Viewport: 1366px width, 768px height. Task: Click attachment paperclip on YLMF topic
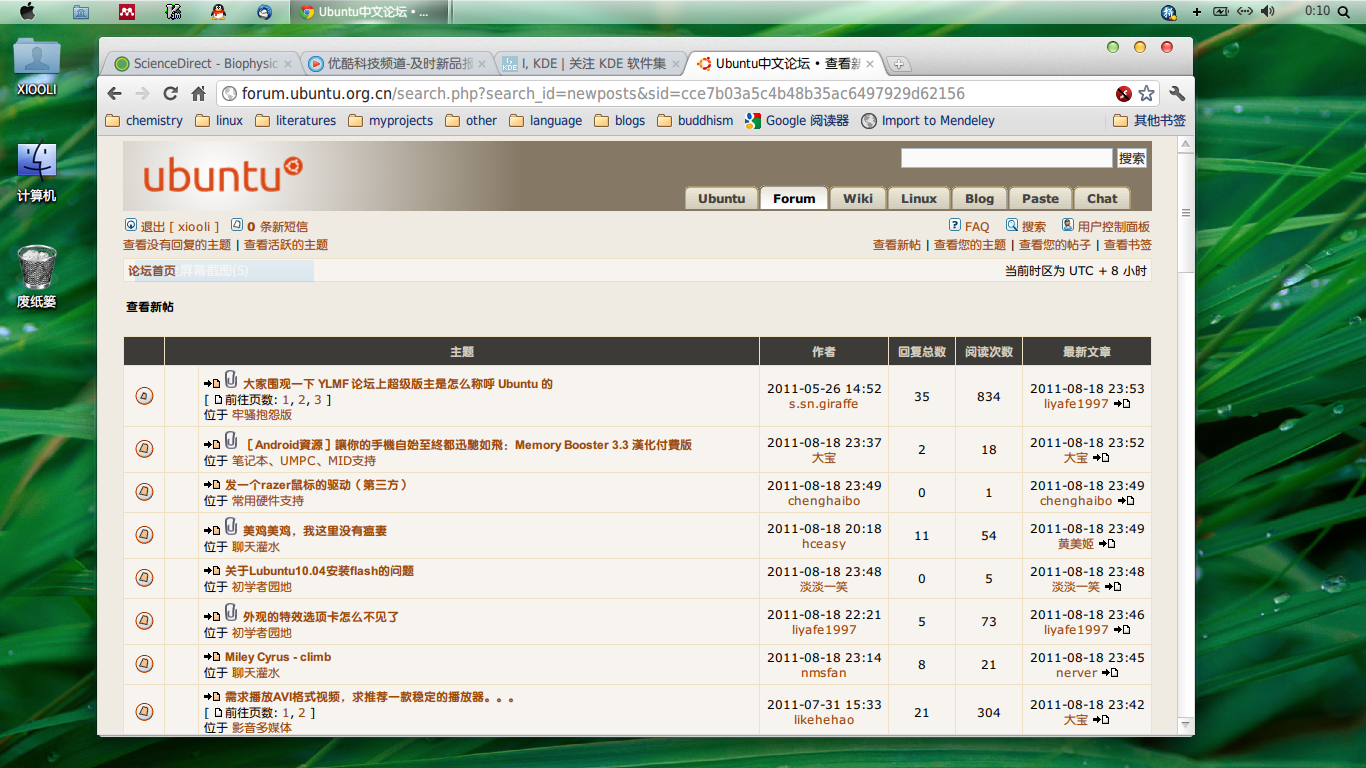231,380
